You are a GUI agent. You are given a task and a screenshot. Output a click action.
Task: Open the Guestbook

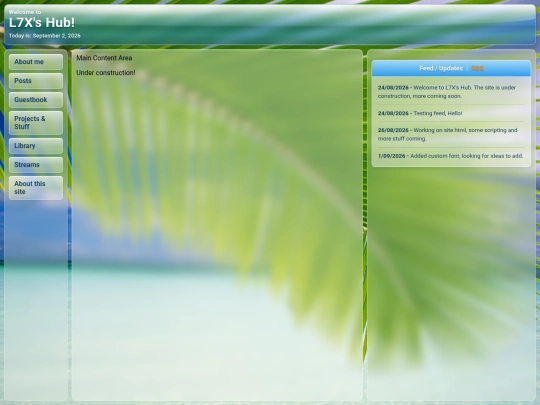36,100
